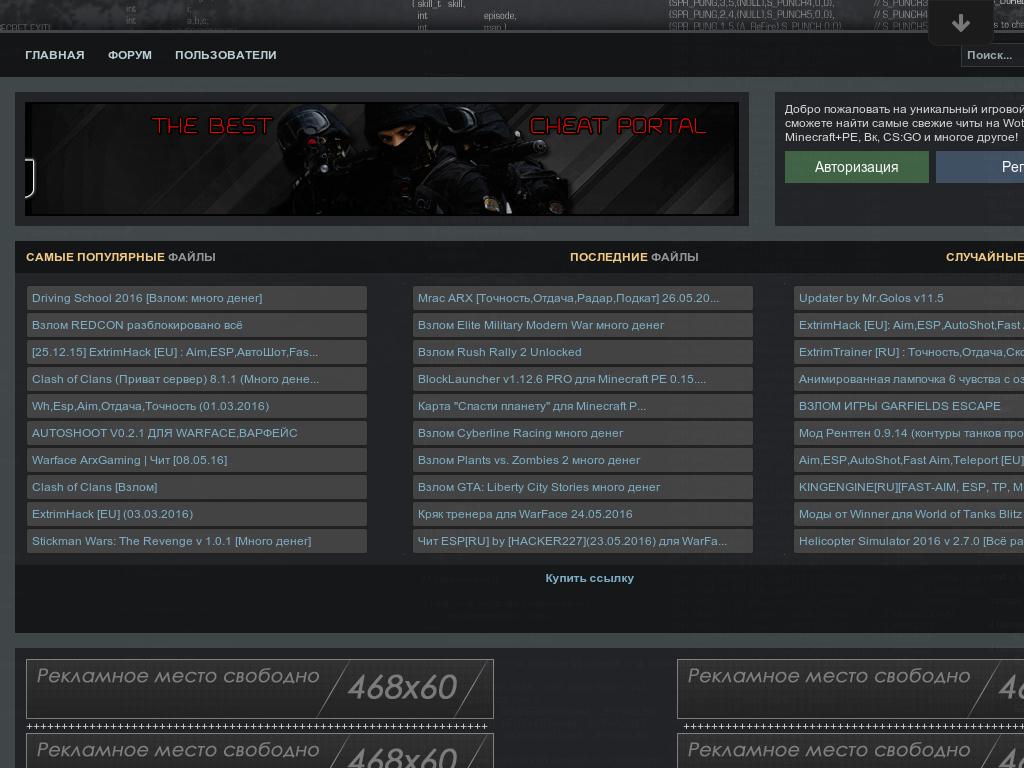The image size is (1024, 768).
Task: Open the ФОРУМ menu item
Action: (x=130, y=55)
